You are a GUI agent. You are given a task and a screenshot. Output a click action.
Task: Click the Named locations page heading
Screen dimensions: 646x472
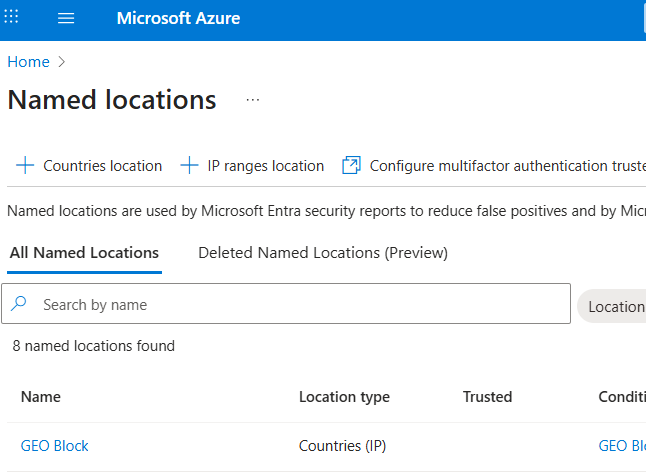click(x=112, y=100)
